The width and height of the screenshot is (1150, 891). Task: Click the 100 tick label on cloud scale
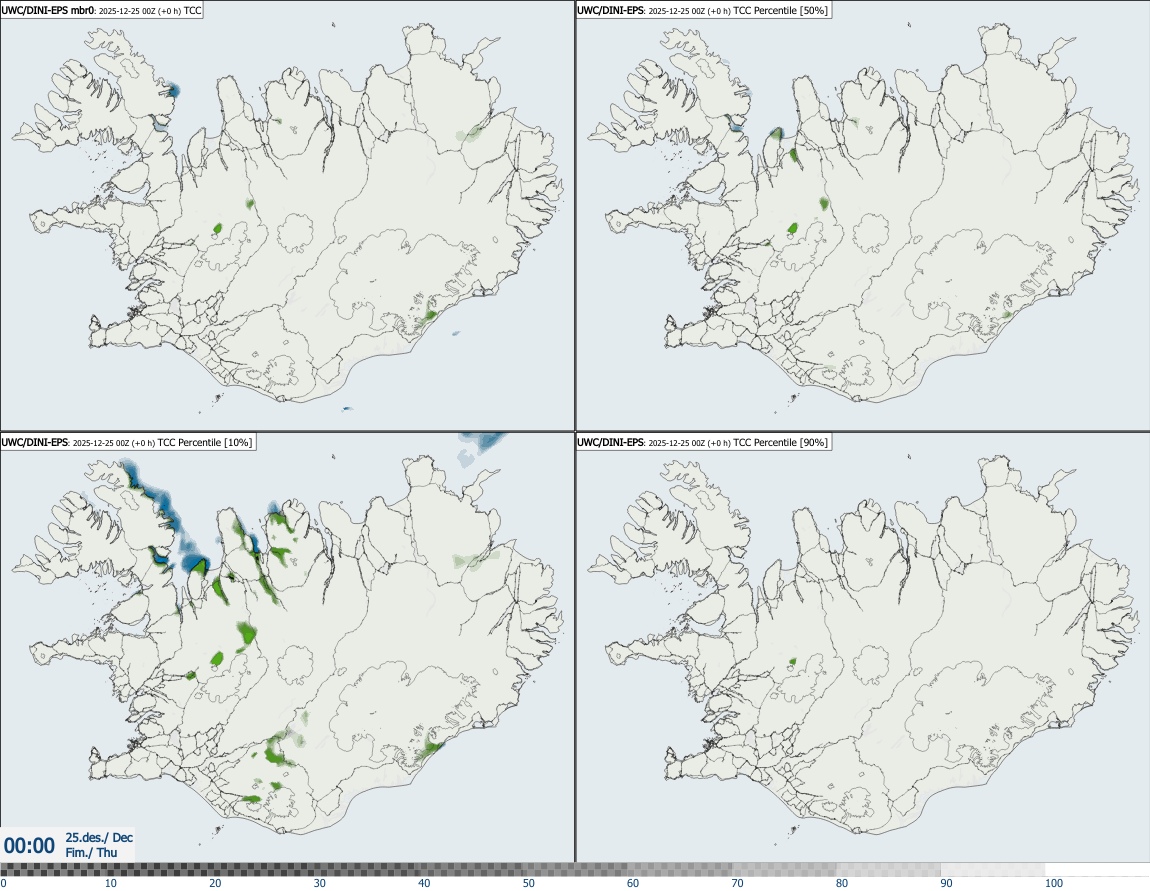(x=1054, y=883)
